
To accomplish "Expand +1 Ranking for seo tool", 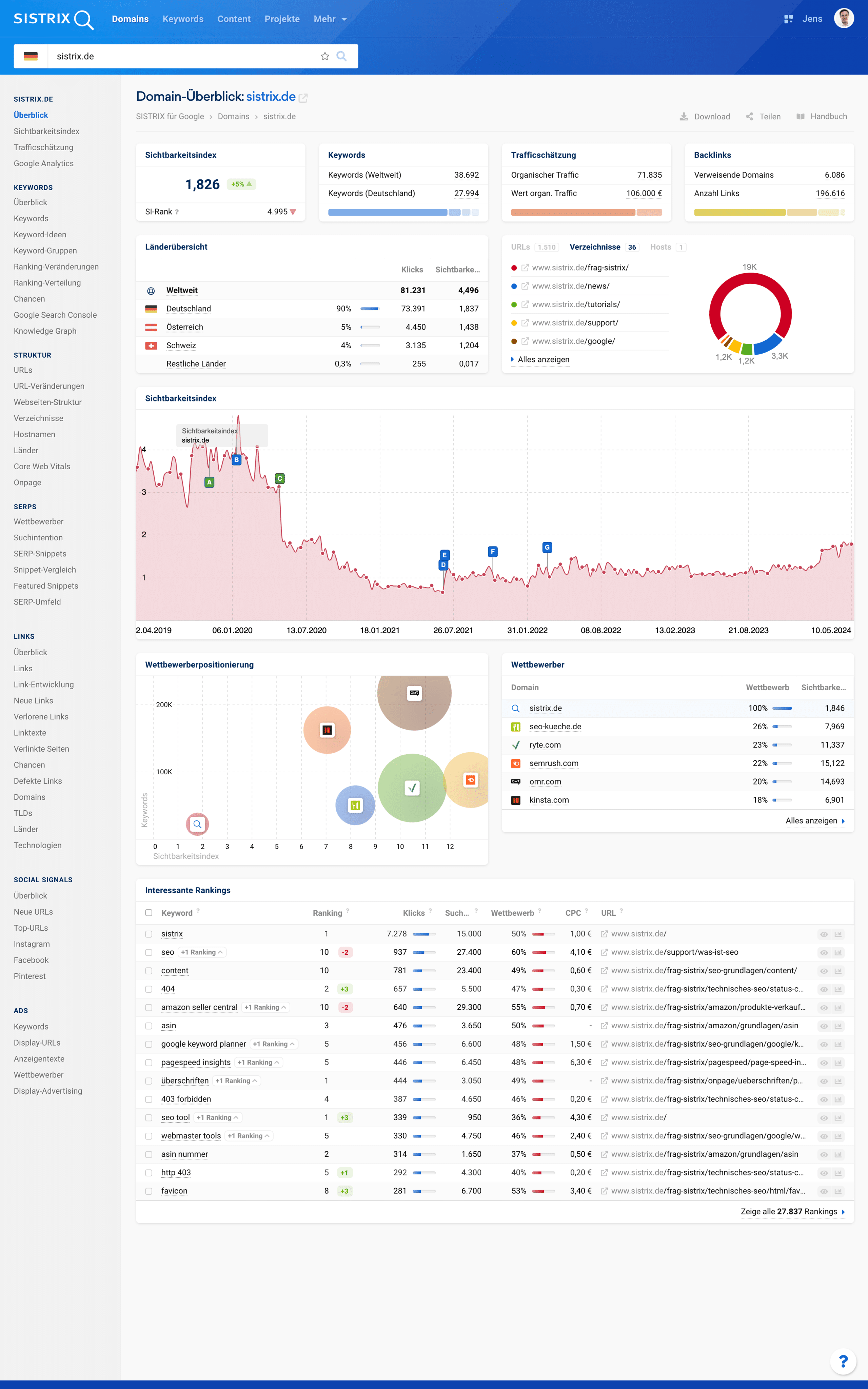I will pyautogui.click(x=218, y=1117).
